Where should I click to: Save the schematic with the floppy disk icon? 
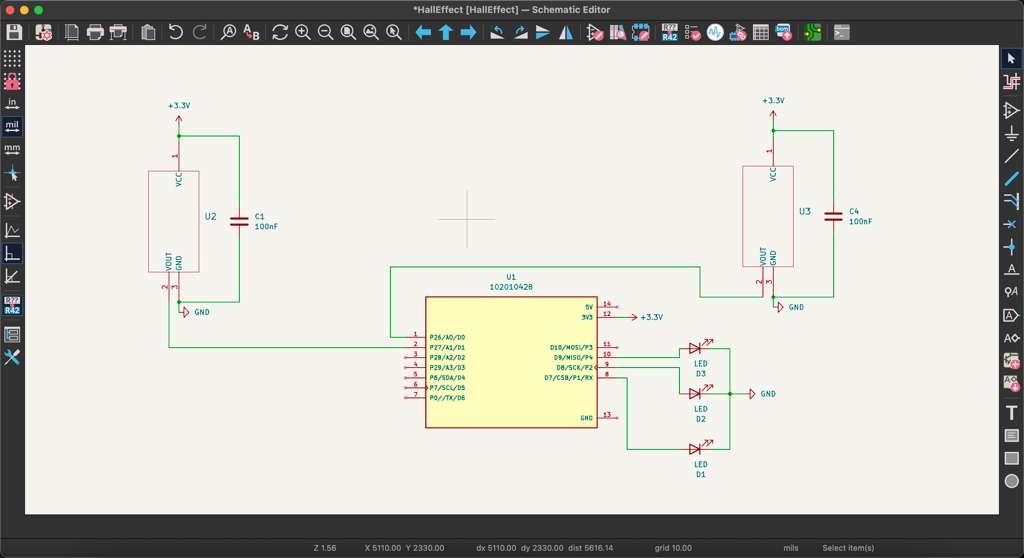tap(14, 33)
